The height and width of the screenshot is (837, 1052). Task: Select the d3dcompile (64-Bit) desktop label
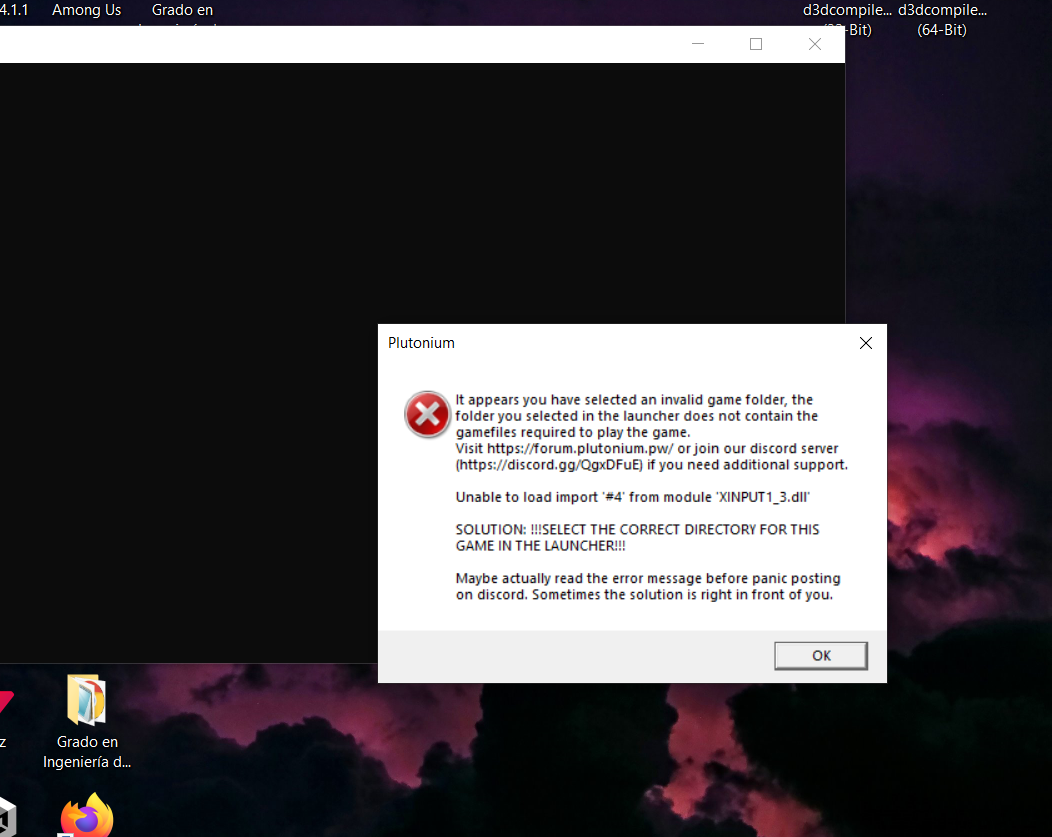(x=942, y=19)
